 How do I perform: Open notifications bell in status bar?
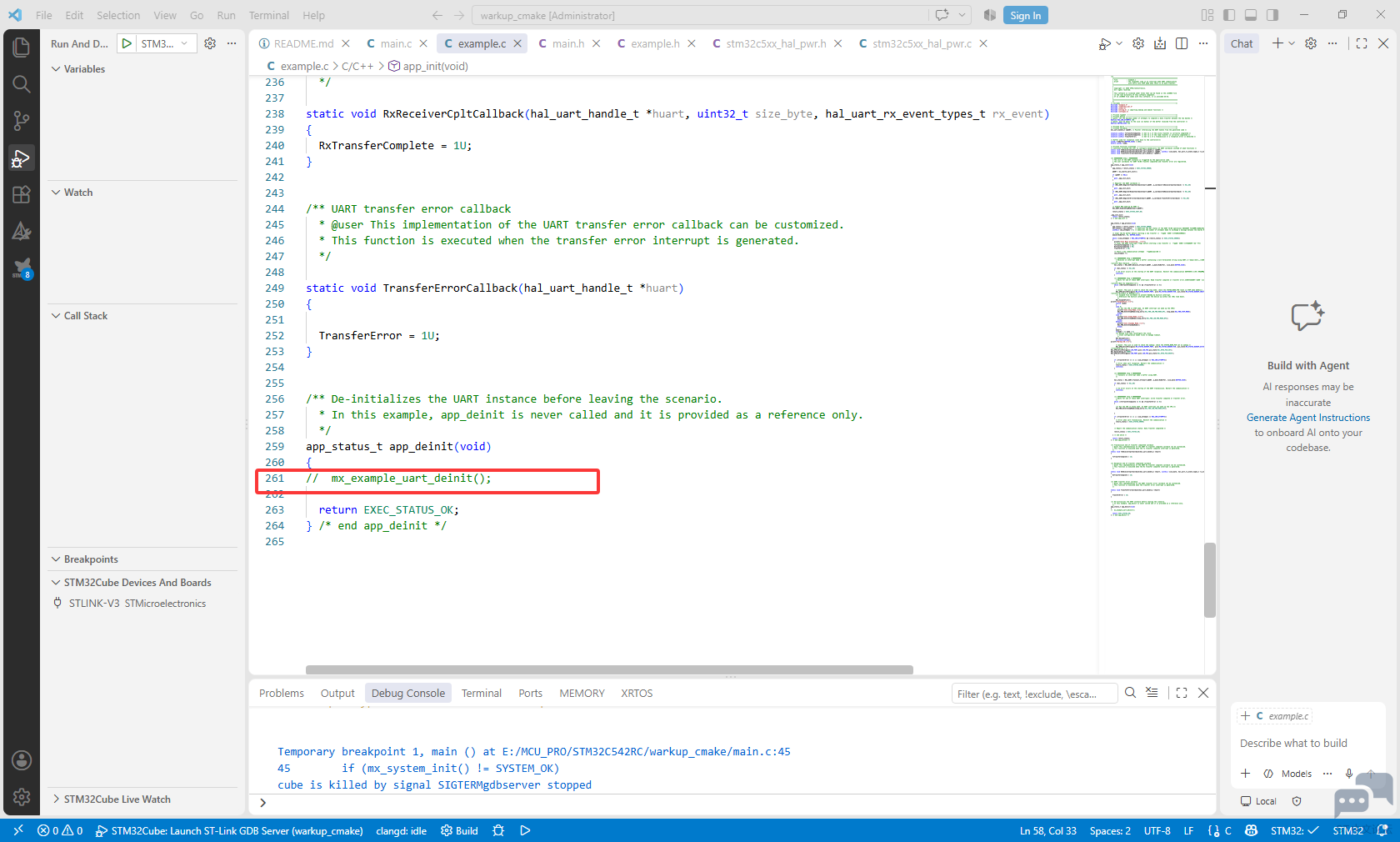tap(1382, 830)
